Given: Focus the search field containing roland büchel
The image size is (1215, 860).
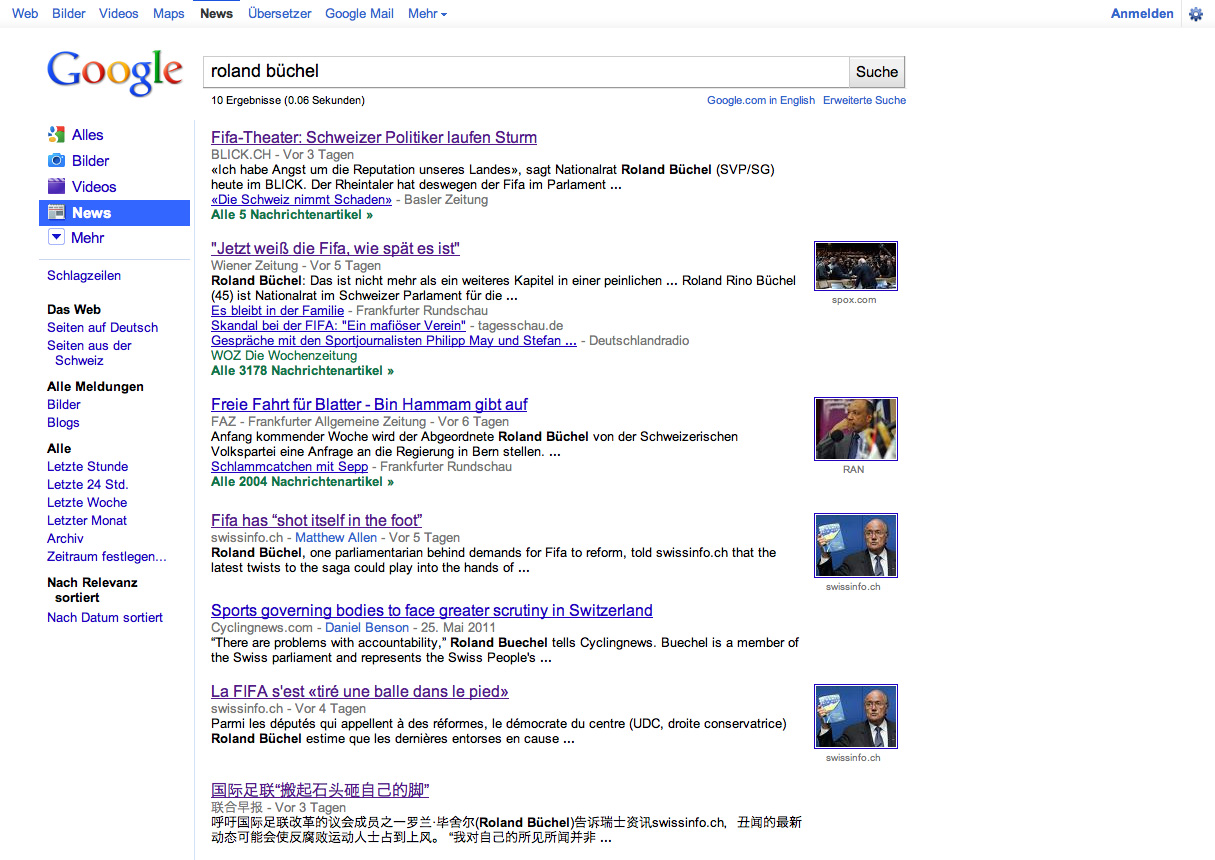Looking at the screenshot, I should [526, 72].
